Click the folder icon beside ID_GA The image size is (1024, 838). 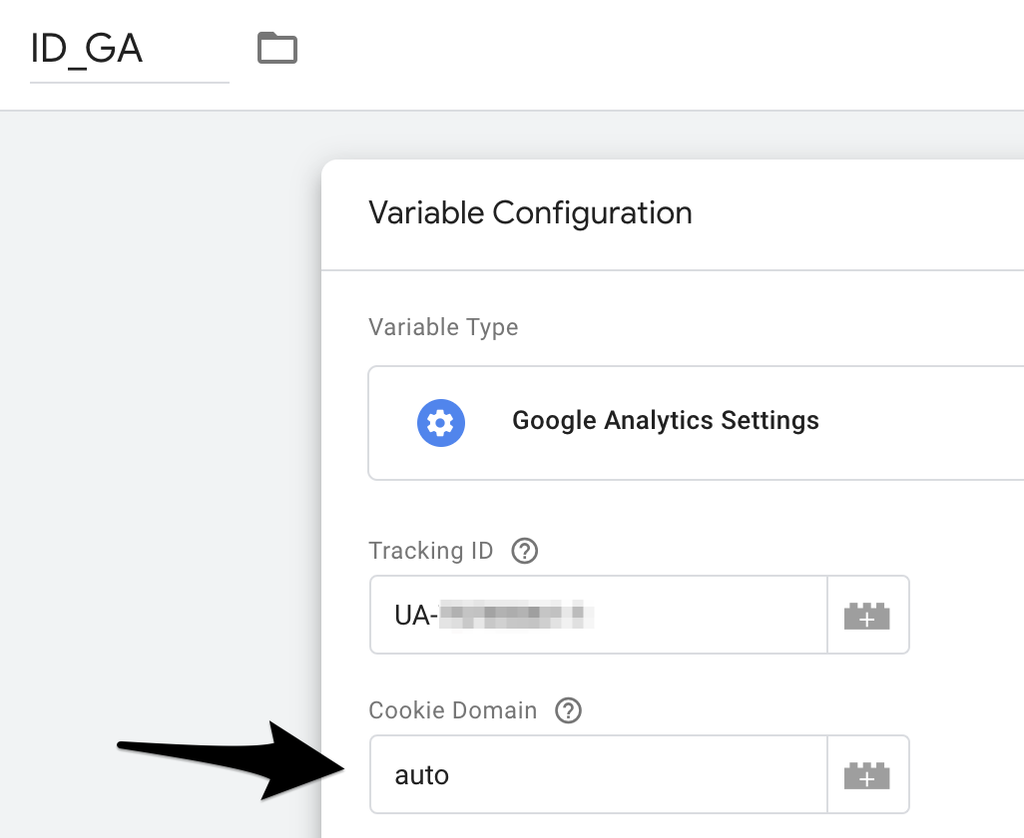278,48
